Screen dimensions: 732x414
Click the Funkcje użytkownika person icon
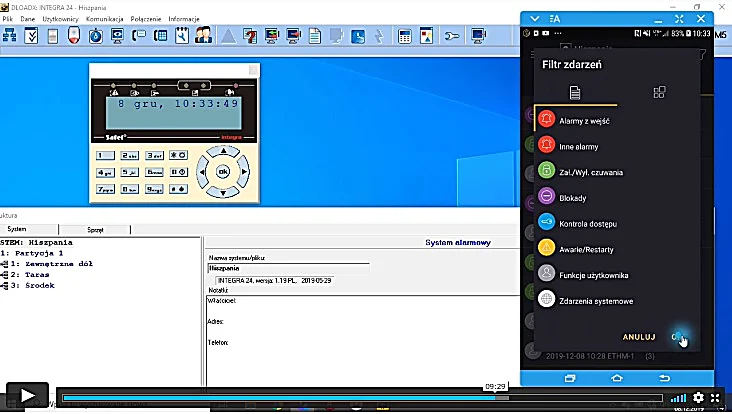[x=546, y=273]
